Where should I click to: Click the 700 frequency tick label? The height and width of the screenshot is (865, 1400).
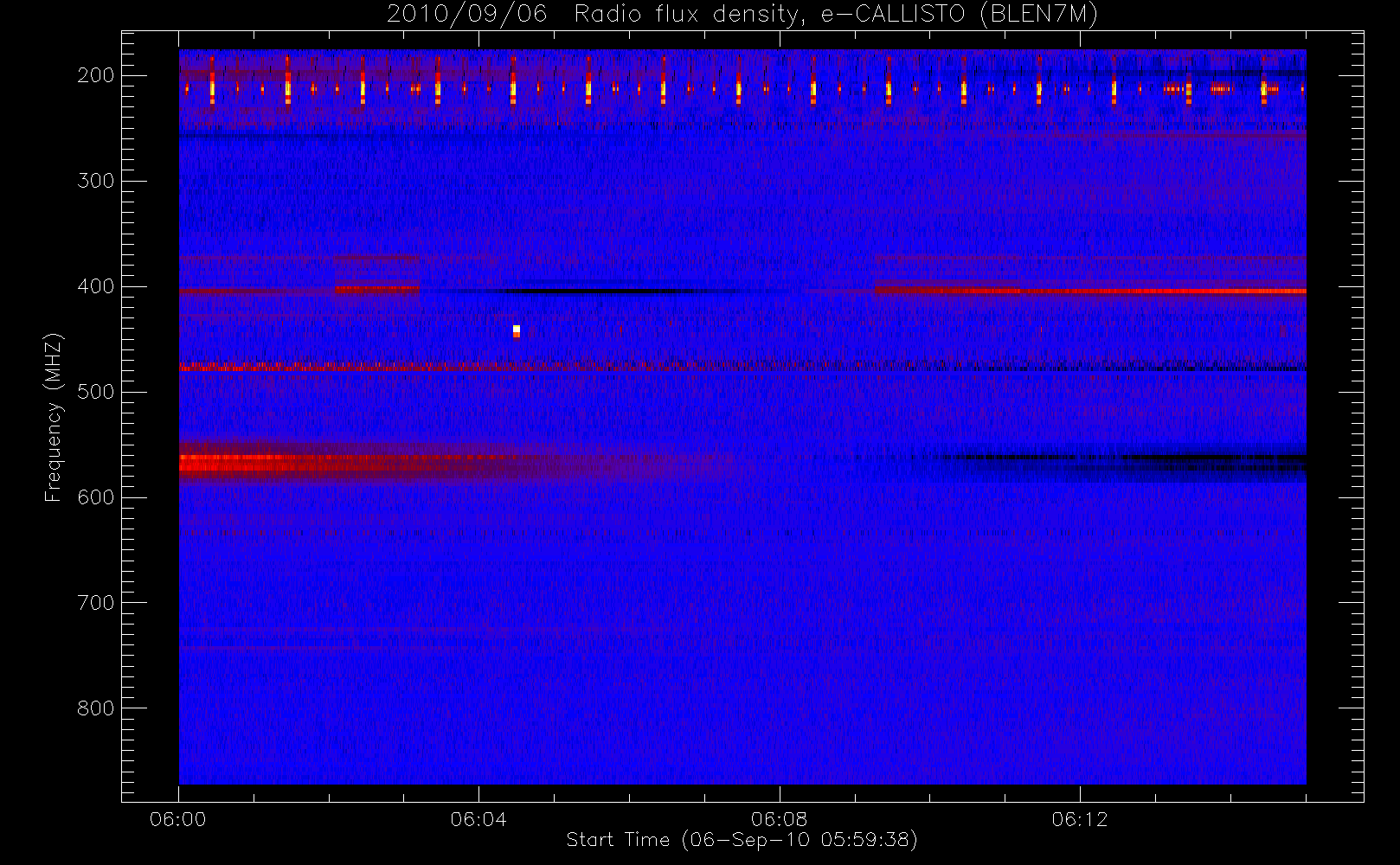click(x=96, y=603)
